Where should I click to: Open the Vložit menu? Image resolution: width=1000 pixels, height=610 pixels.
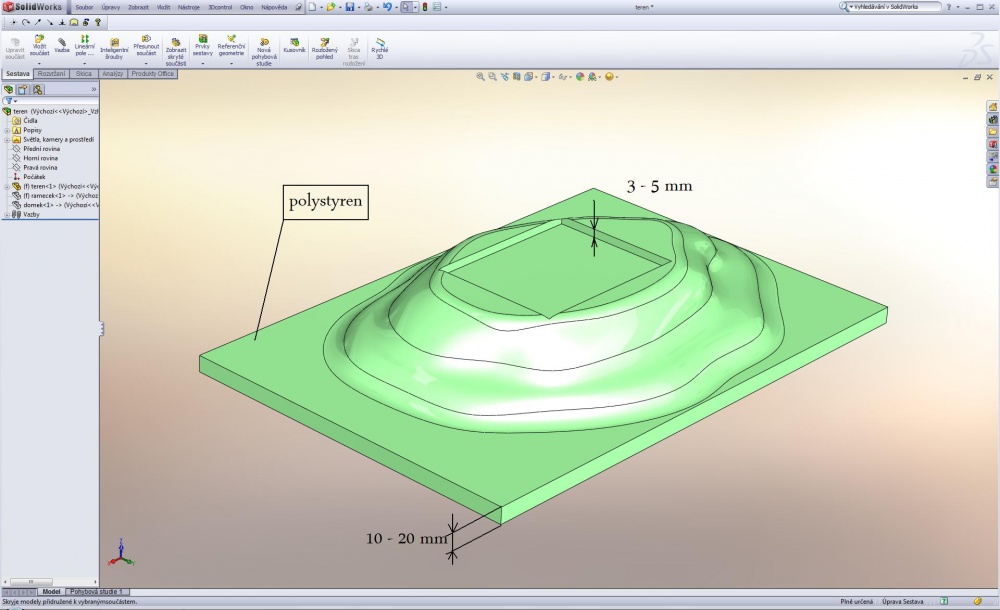pos(163,7)
